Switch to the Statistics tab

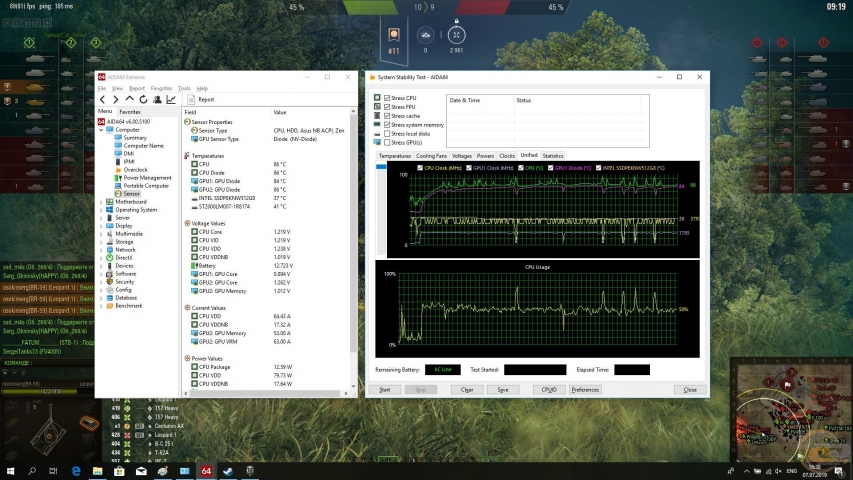[x=553, y=156]
